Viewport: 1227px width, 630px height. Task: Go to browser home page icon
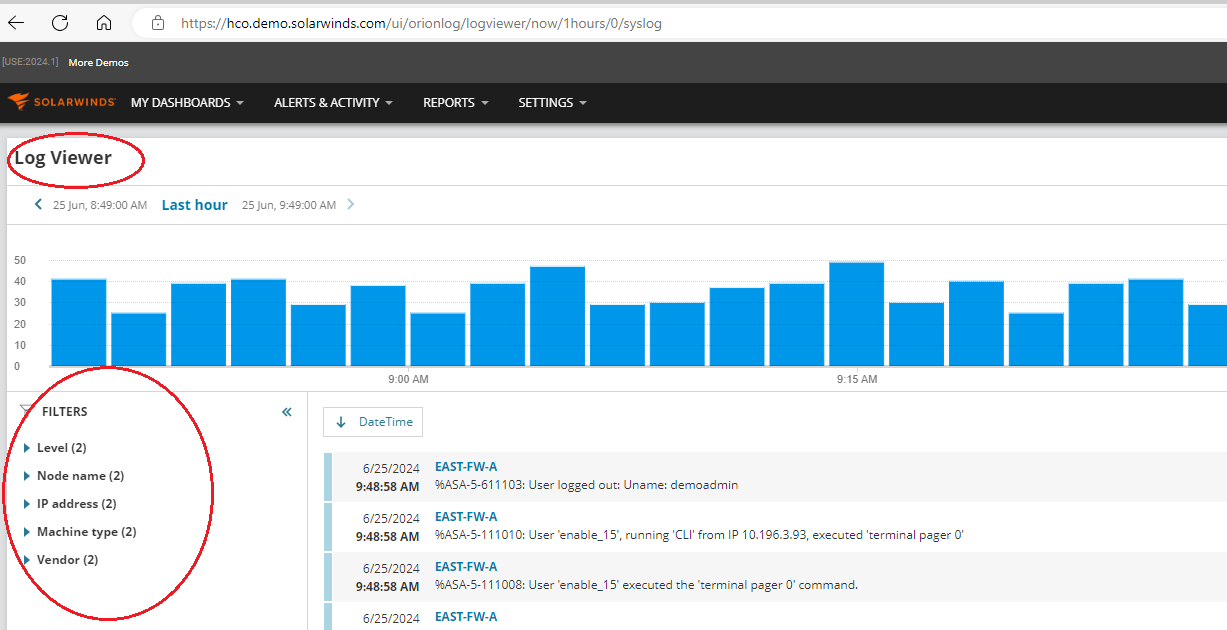pos(104,22)
